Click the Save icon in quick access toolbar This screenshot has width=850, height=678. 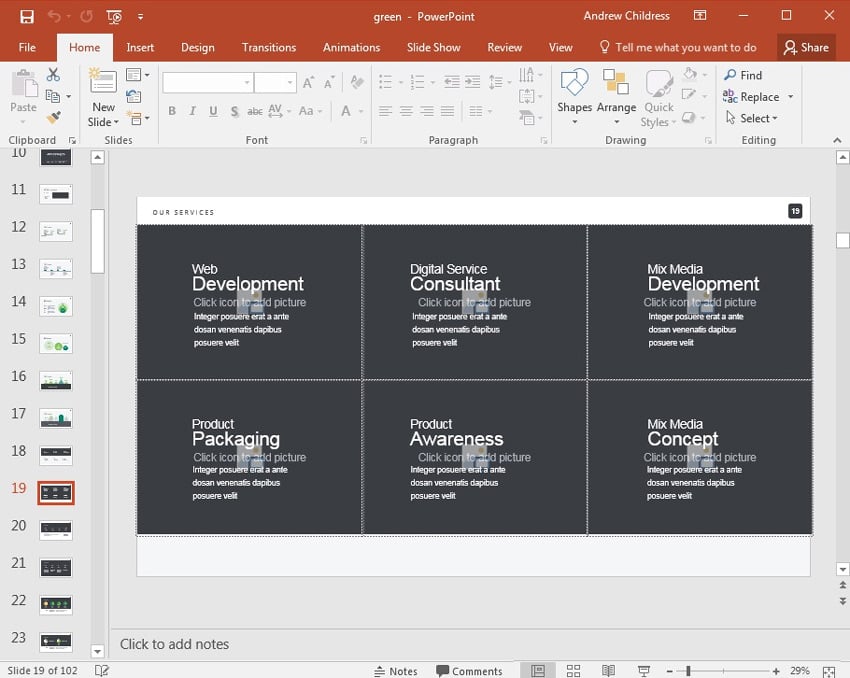(x=26, y=16)
